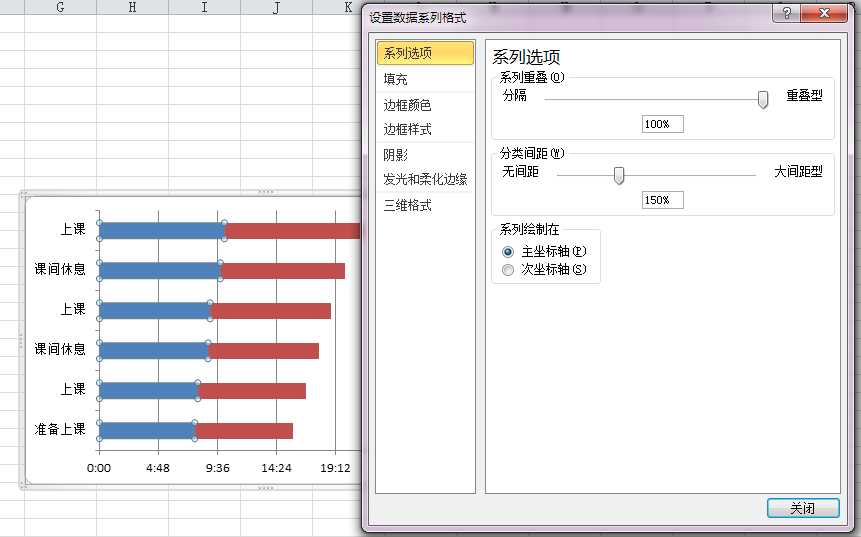Click the 重叠型 label in overlap slider

pos(804,96)
